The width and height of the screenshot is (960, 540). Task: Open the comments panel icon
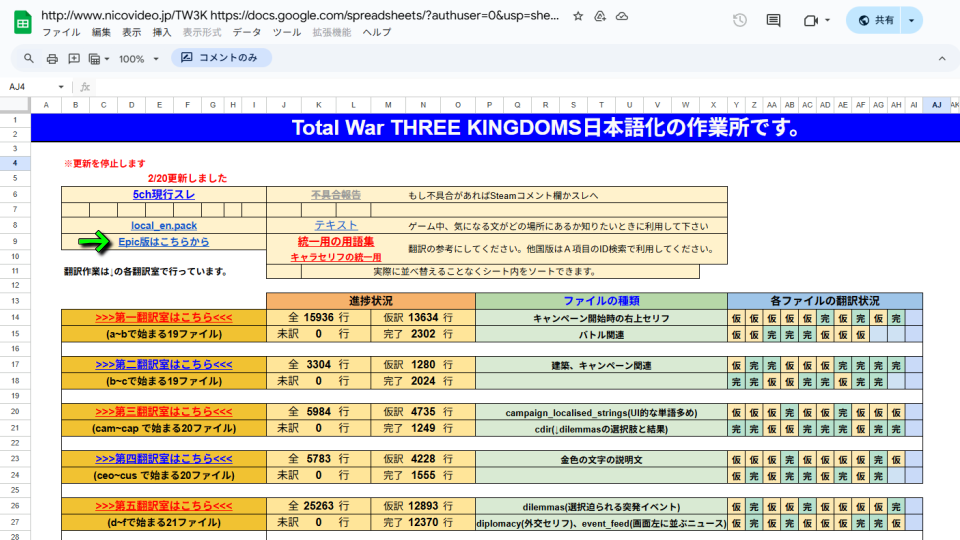click(x=773, y=20)
